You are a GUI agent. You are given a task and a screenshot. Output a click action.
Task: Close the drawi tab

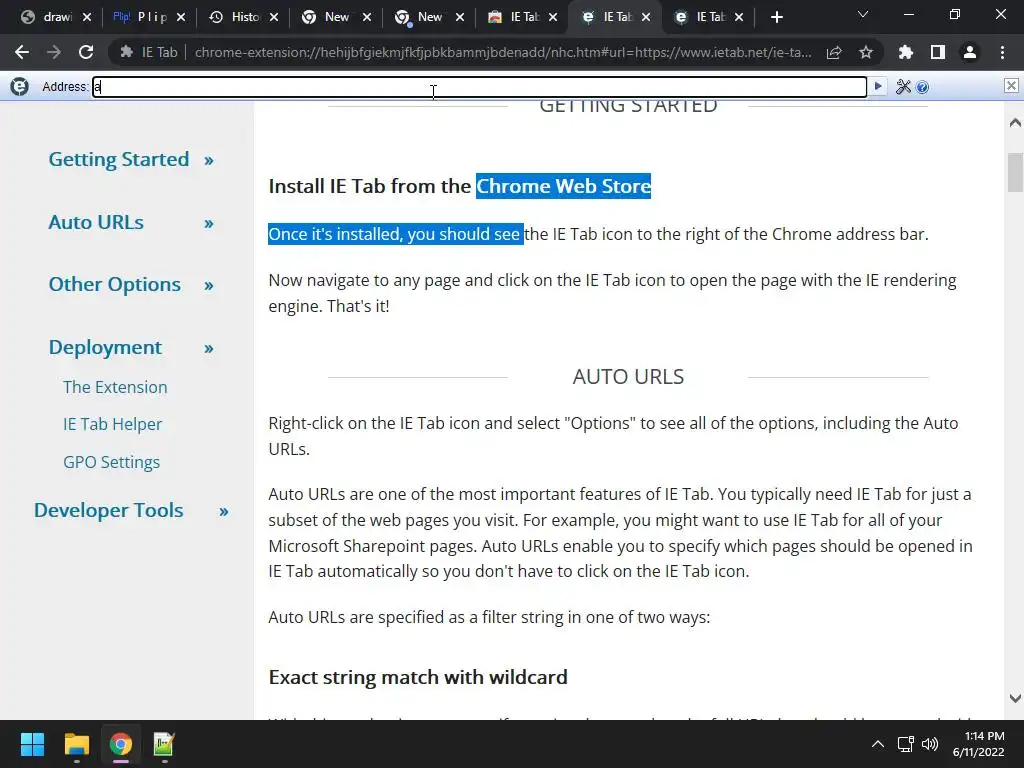[87, 17]
